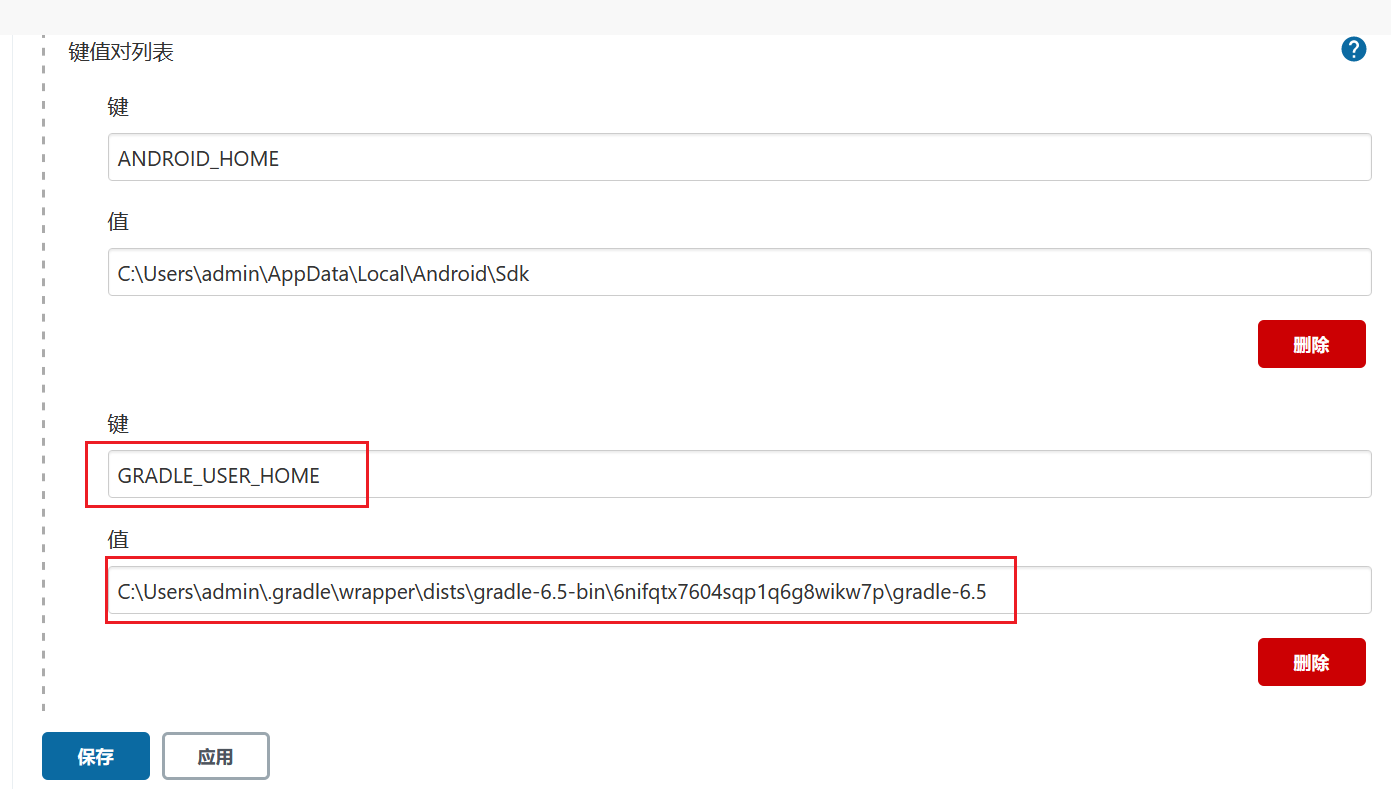
Task: Save changes using the blue 保存 button
Action: 95,756
